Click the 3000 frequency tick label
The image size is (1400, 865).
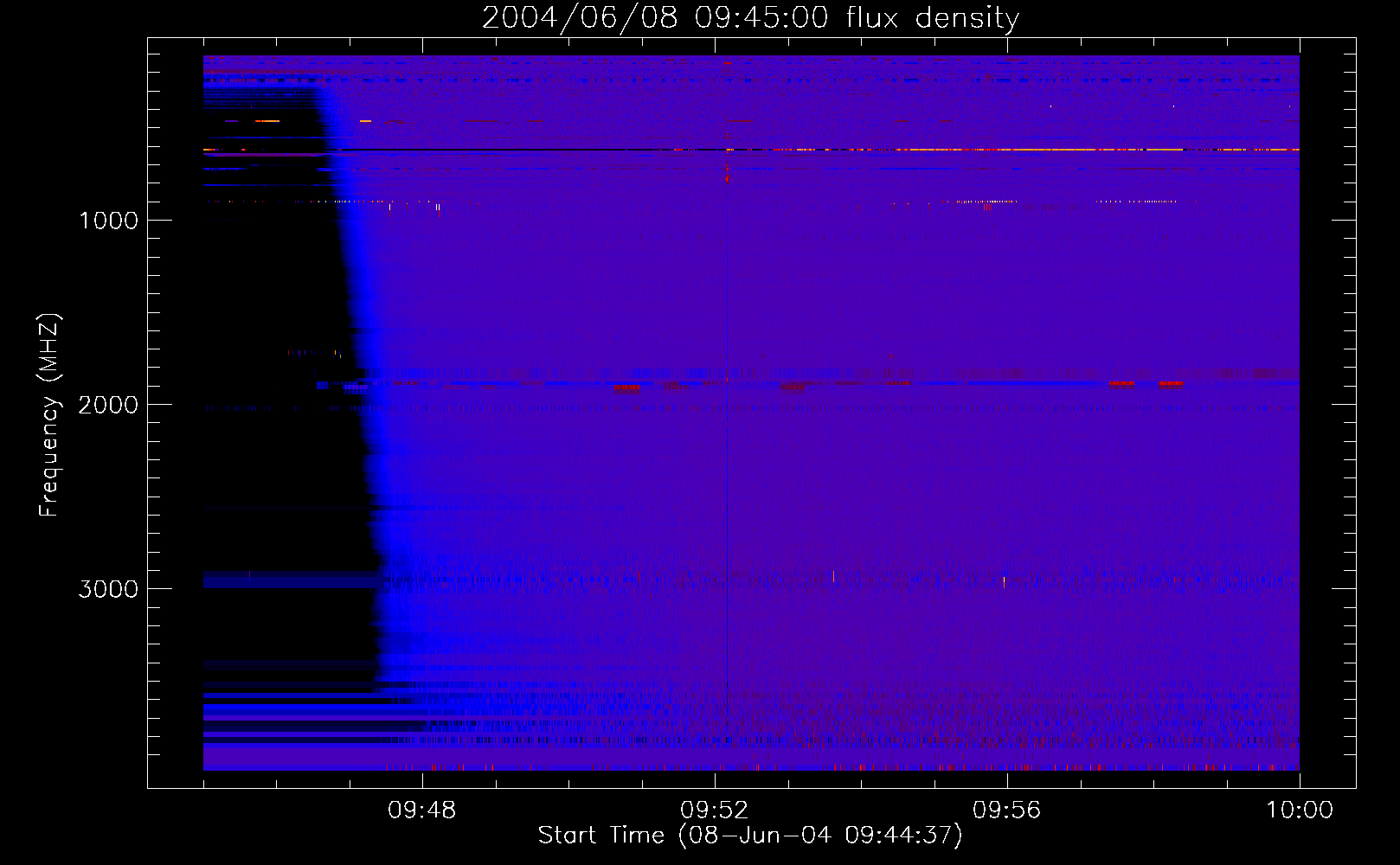[x=108, y=589]
